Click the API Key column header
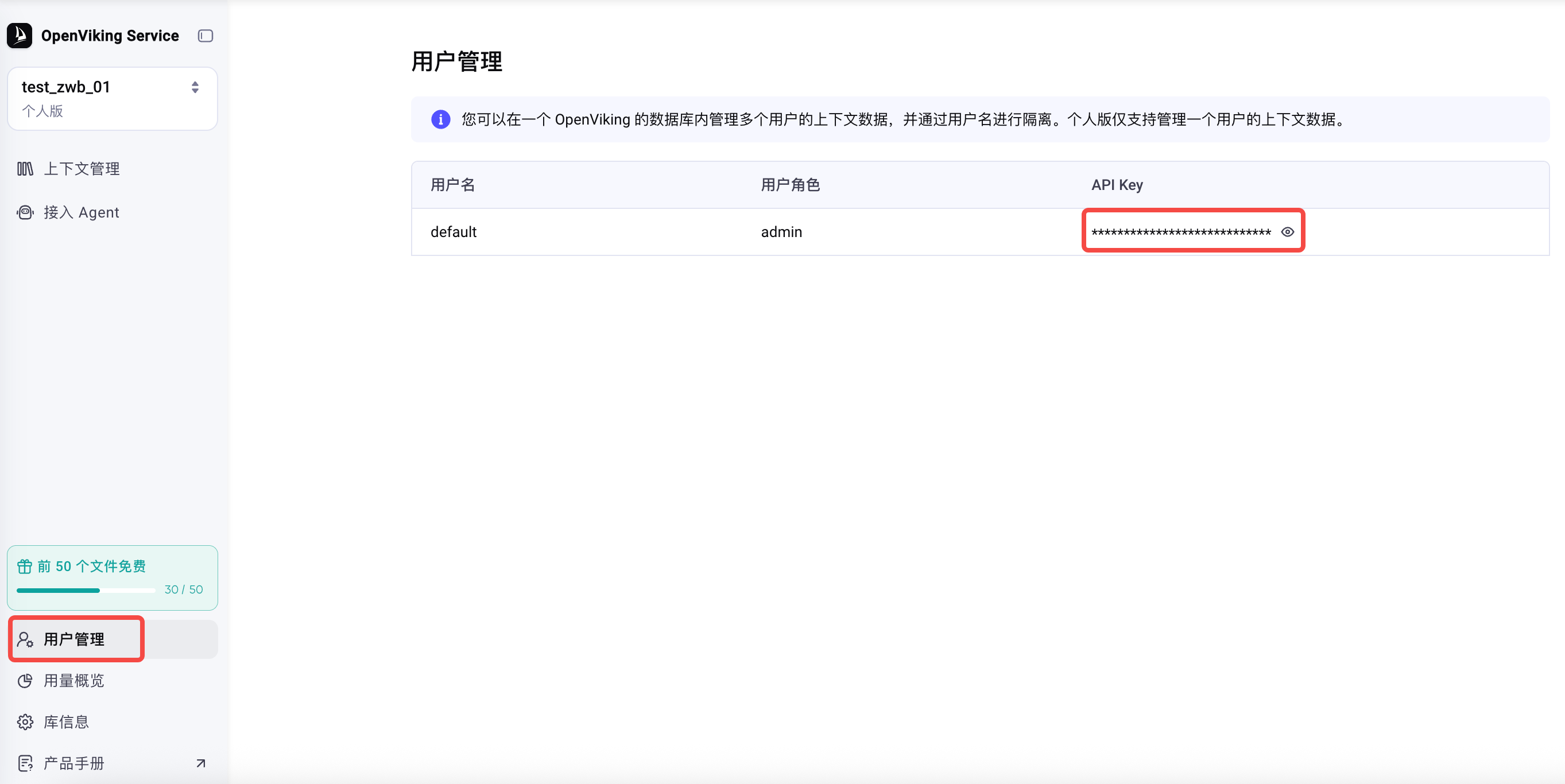 click(x=1117, y=185)
